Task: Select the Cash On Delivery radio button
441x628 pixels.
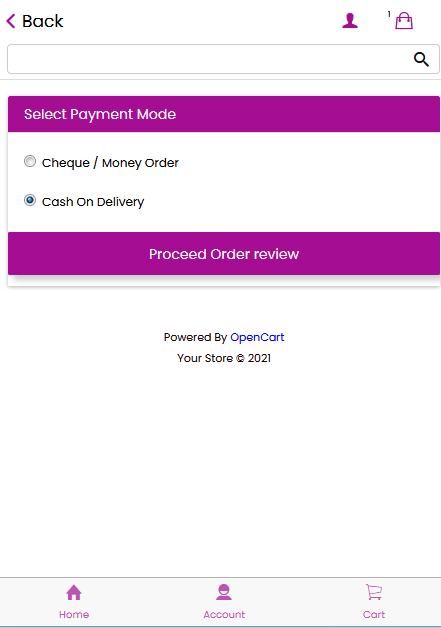Action: click(30, 200)
